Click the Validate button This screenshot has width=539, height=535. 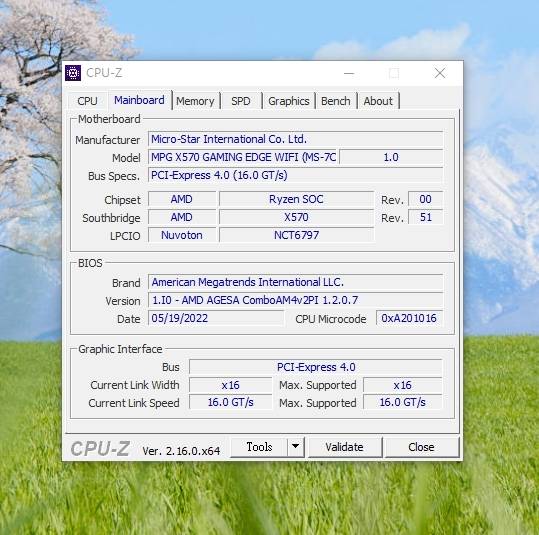coord(344,447)
